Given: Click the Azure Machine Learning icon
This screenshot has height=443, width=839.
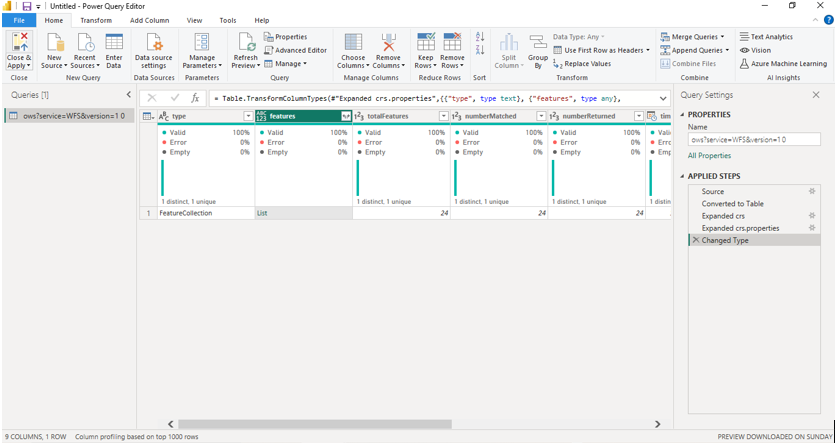Looking at the screenshot, I should [744, 64].
